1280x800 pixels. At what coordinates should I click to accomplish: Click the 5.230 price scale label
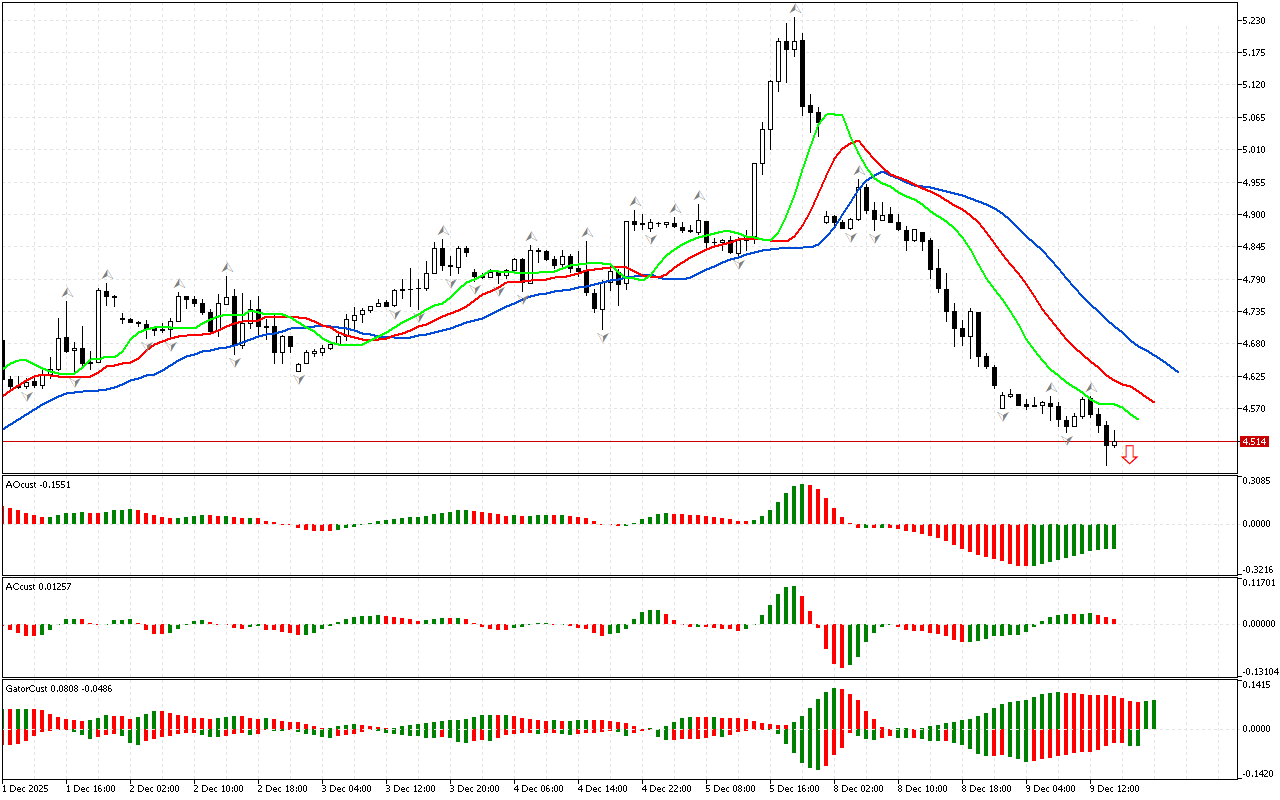click(x=1256, y=20)
